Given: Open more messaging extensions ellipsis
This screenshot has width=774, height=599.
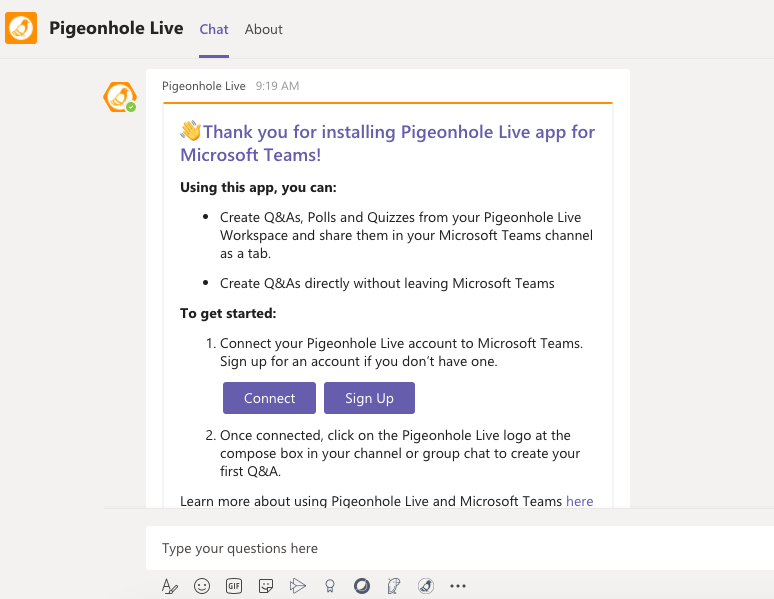Looking at the screenshot, I should [458, 586].
